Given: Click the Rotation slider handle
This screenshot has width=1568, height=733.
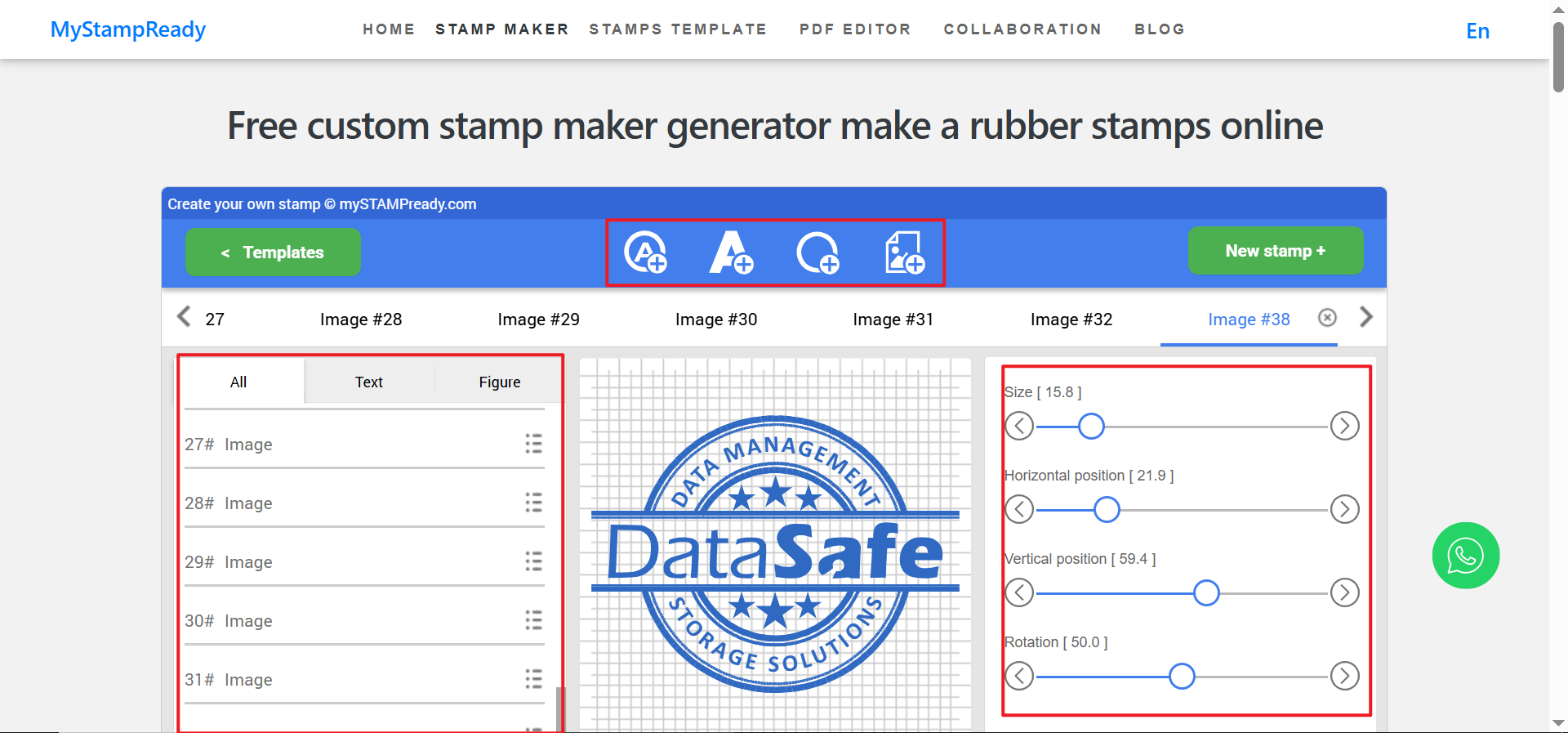Looking at the screenshot, I should coord(1182,676).
